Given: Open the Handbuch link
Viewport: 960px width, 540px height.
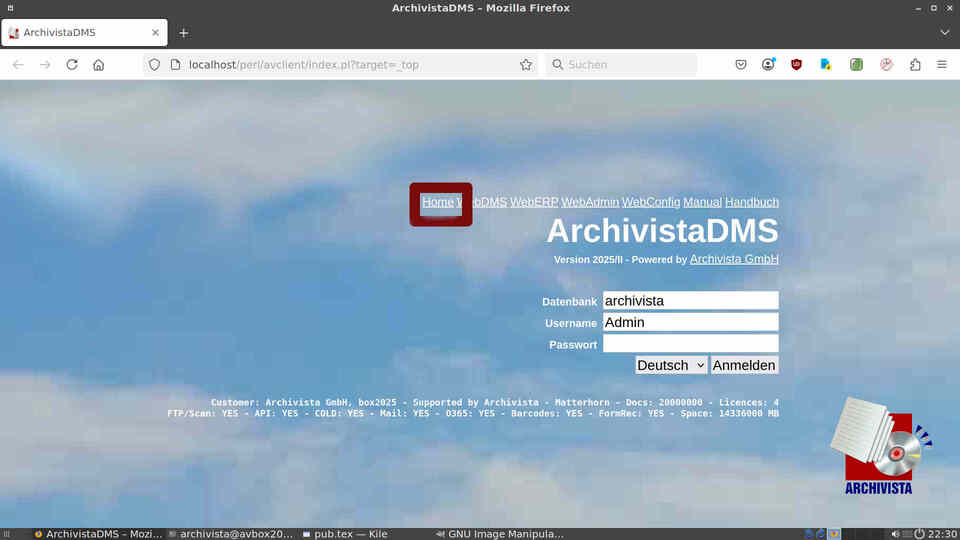Looking at the screenshot, I should coord(752,202).
